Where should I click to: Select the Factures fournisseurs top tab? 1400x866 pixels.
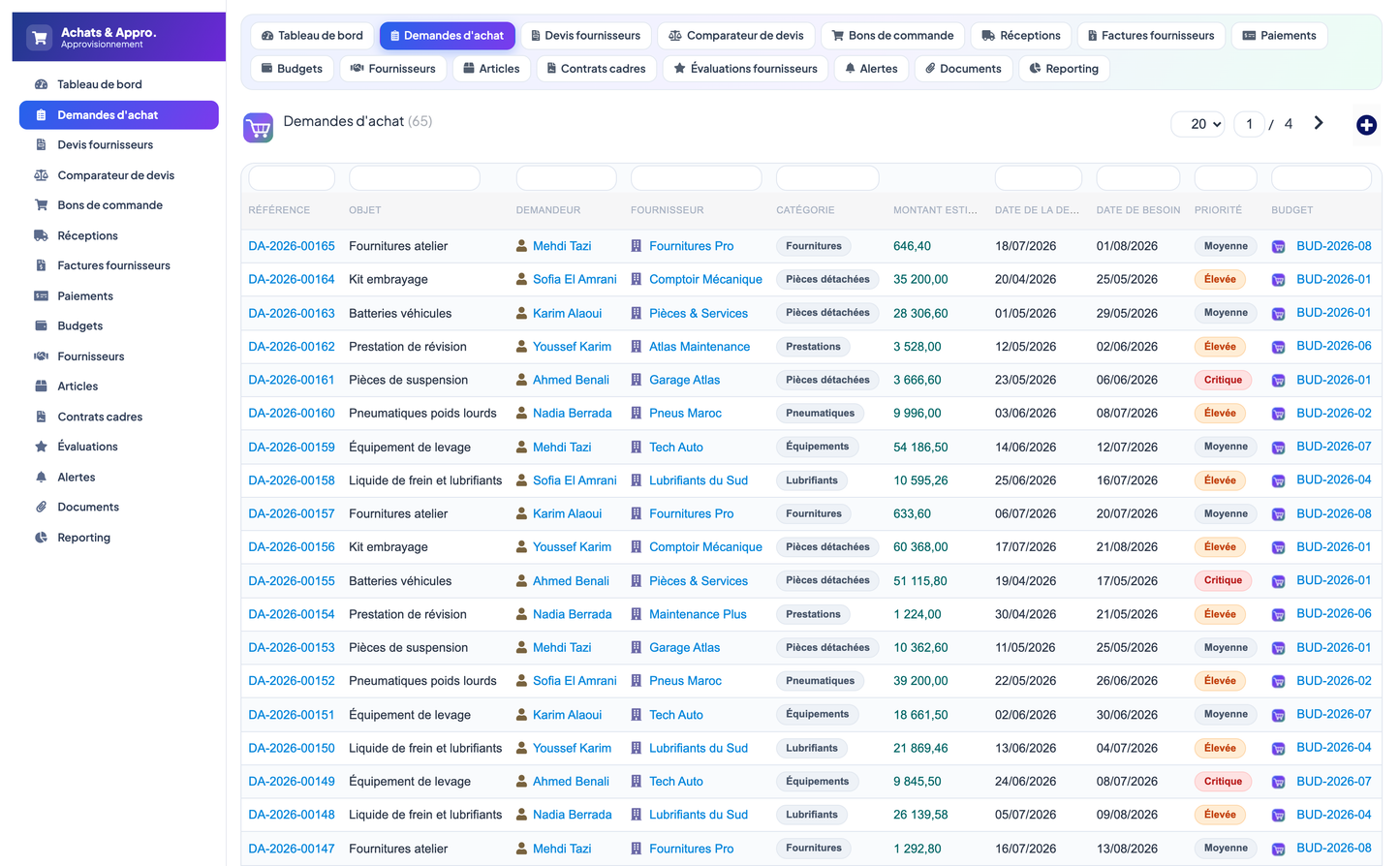click(1151, 36)
